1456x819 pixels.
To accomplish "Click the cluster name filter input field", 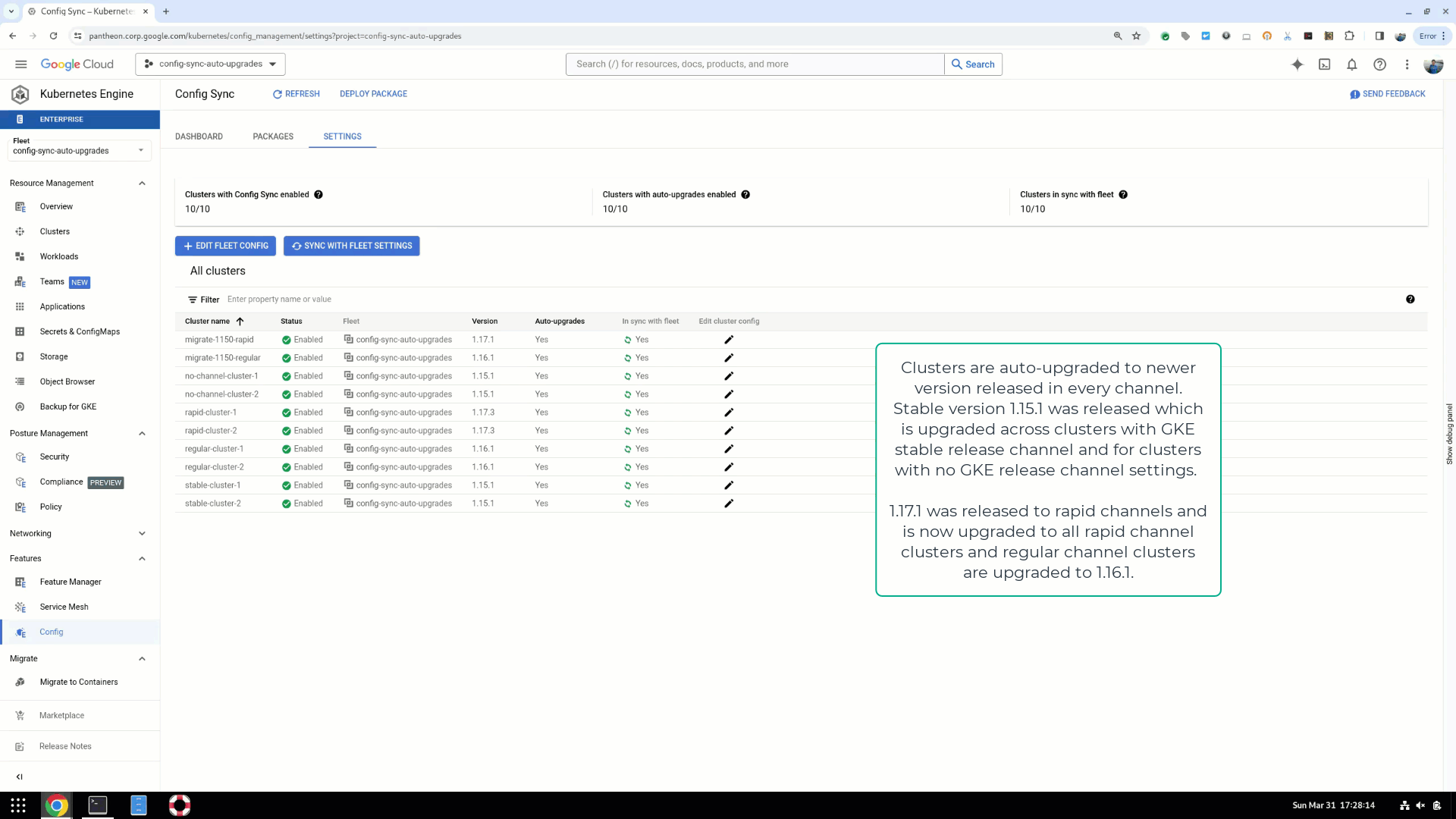I will tap(279, 298).
